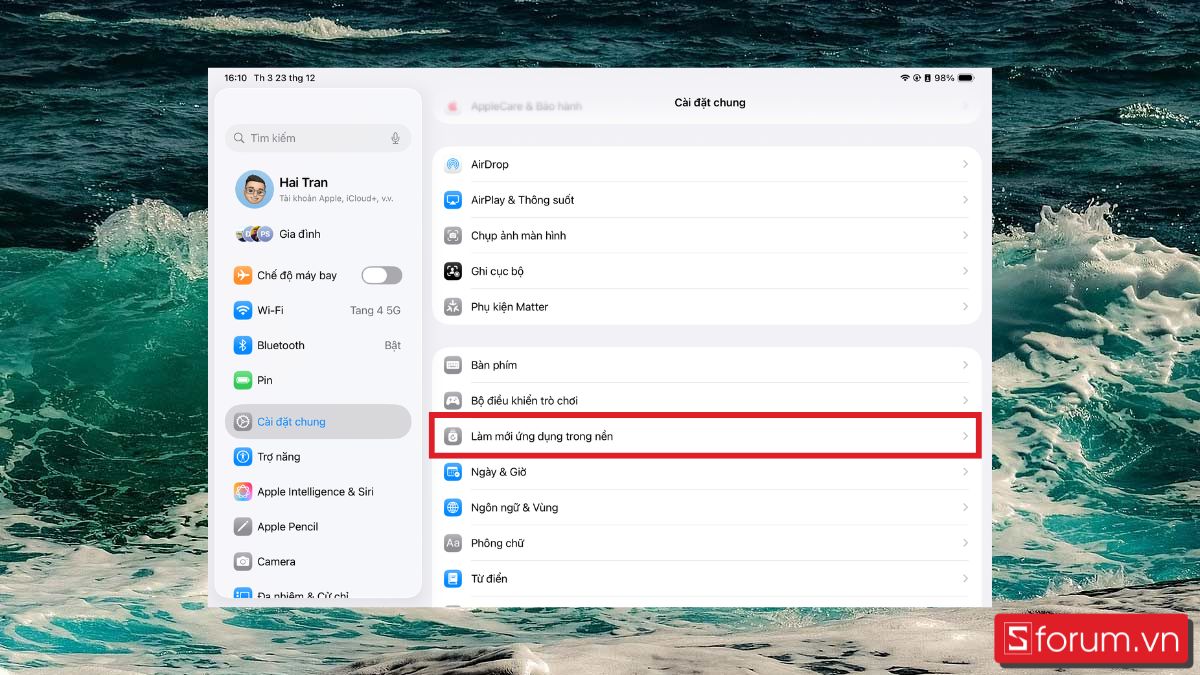Viewport: 1200px width, 675px height.
Task: Open Bộ điều khiển trò chơi settings
Action: tap(706, 401)
